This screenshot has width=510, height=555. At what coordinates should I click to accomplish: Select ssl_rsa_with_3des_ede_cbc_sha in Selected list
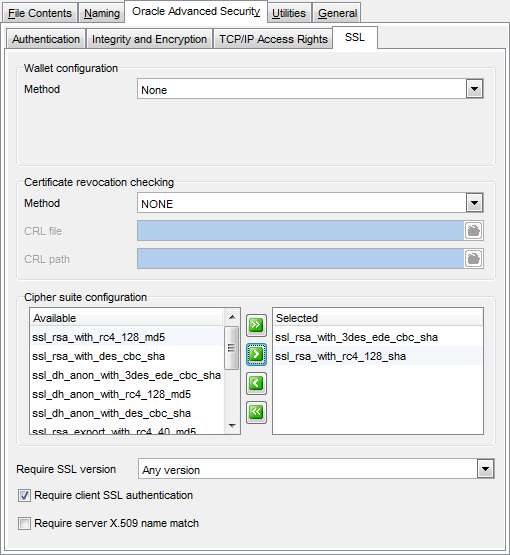pos(378,337)
